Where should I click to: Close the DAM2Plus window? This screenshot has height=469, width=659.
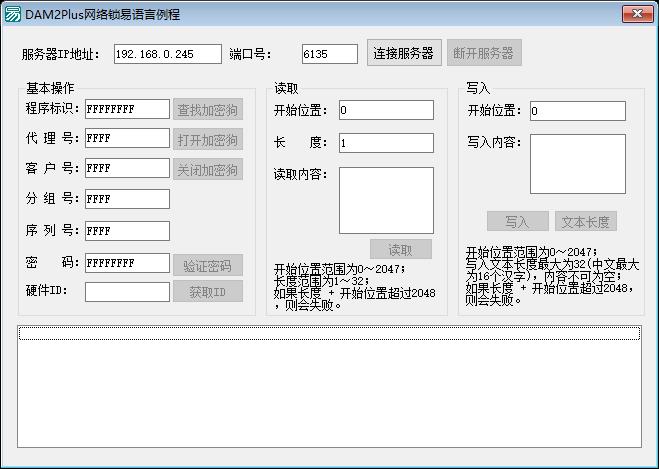tap(637, 14)
